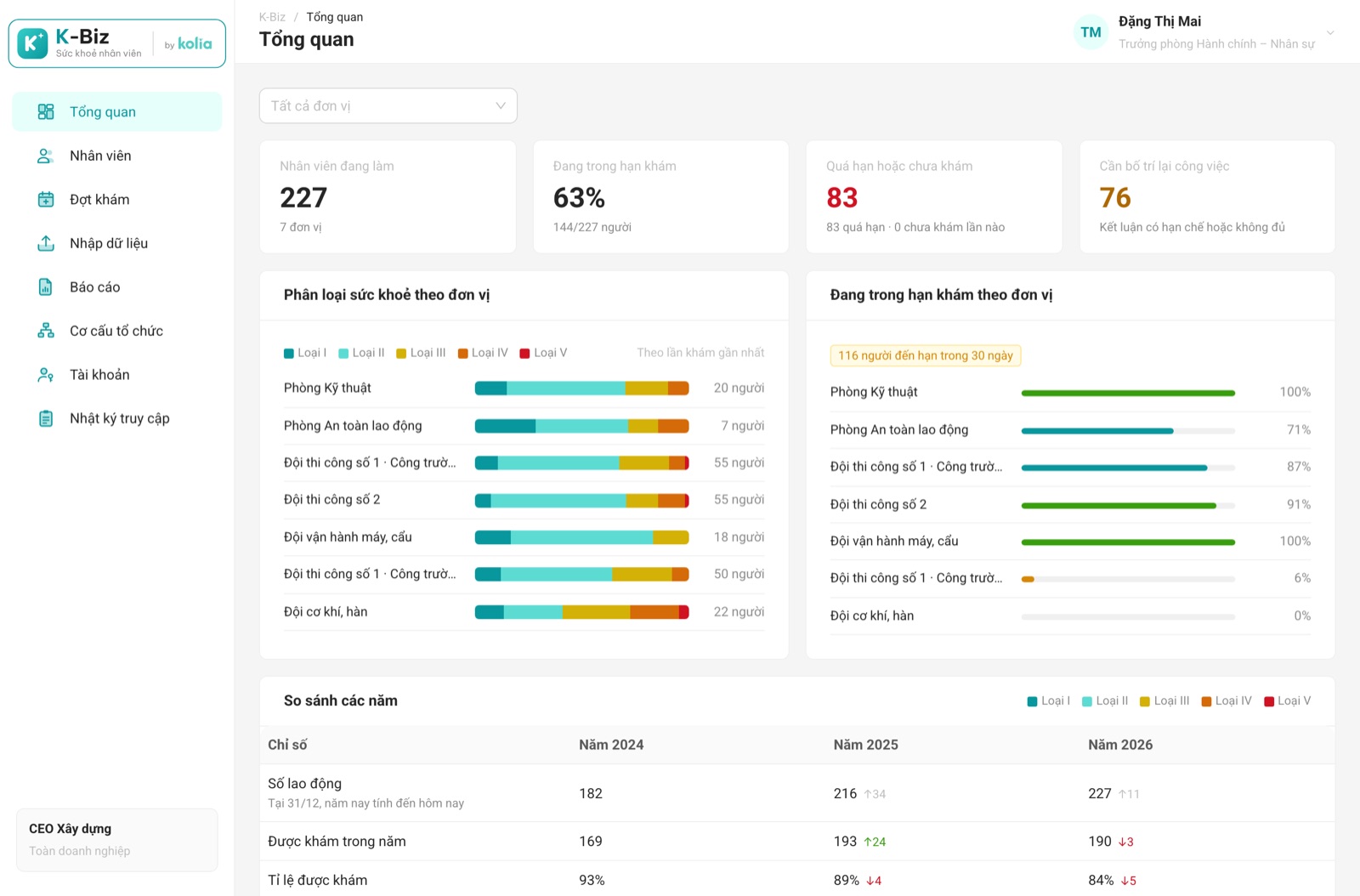This screenshot has height=896, width=1360.
Task: Open the Tất cả đơn vị dropdown
Action: tap(388, 106)
